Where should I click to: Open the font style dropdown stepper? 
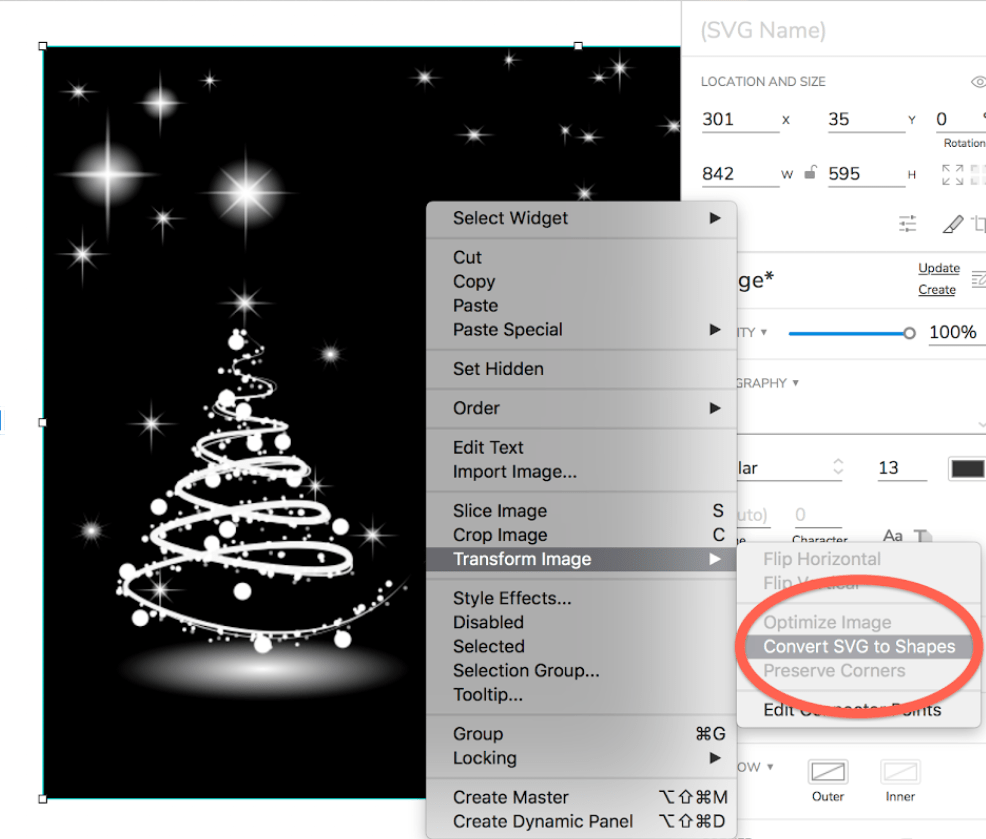click(x=838, y=468)
